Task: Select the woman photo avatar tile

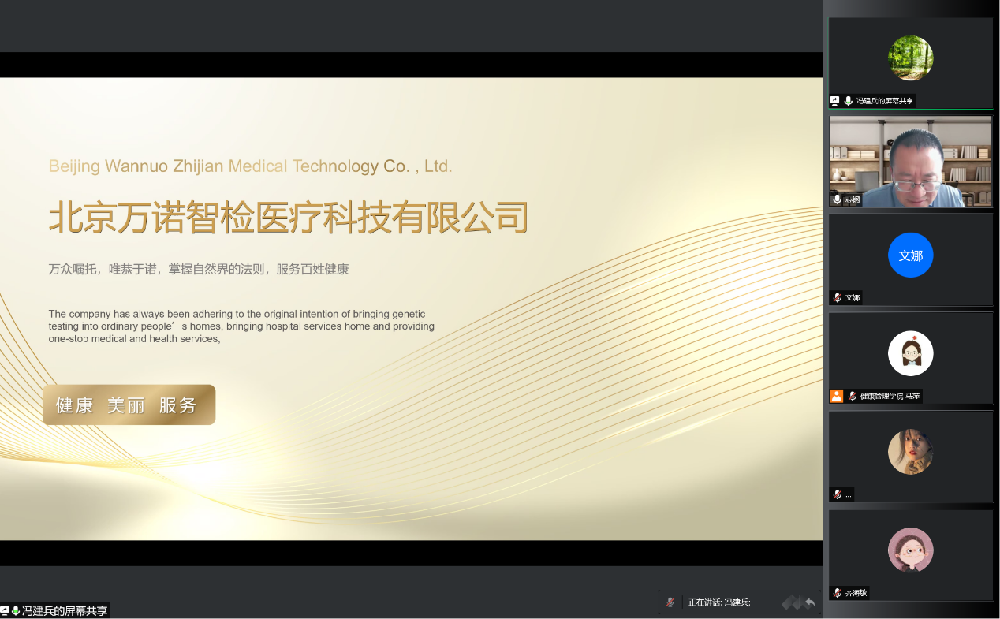Action: coord(911,456)
